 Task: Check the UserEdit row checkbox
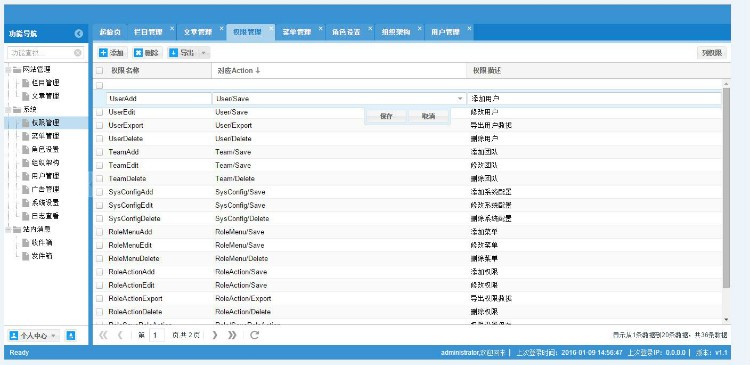coord(99,112)
